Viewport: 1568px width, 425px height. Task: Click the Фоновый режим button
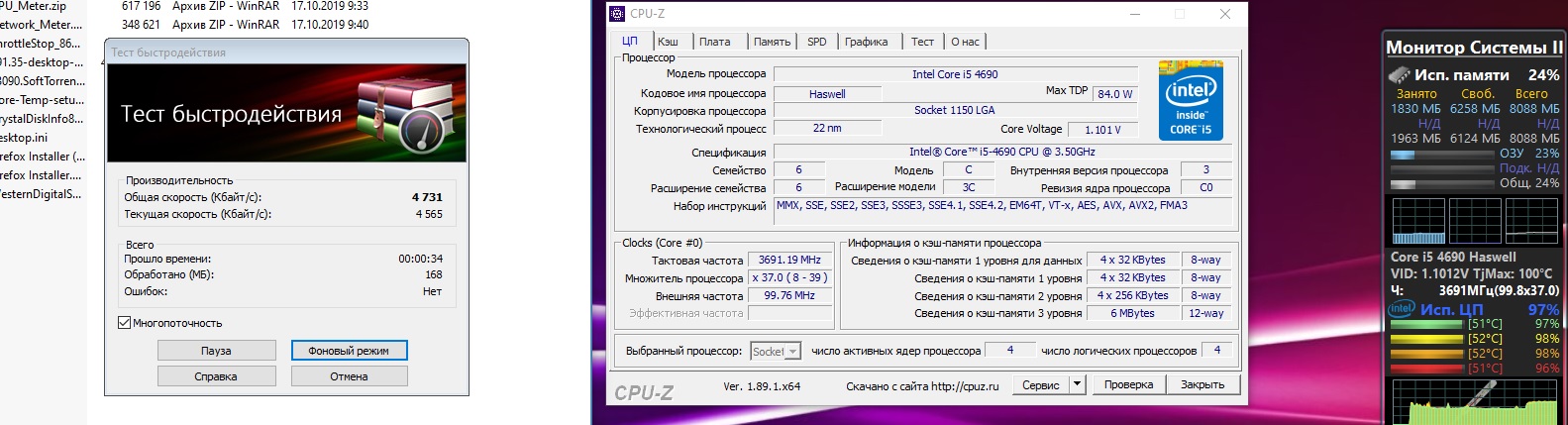[x=349, y=351]
